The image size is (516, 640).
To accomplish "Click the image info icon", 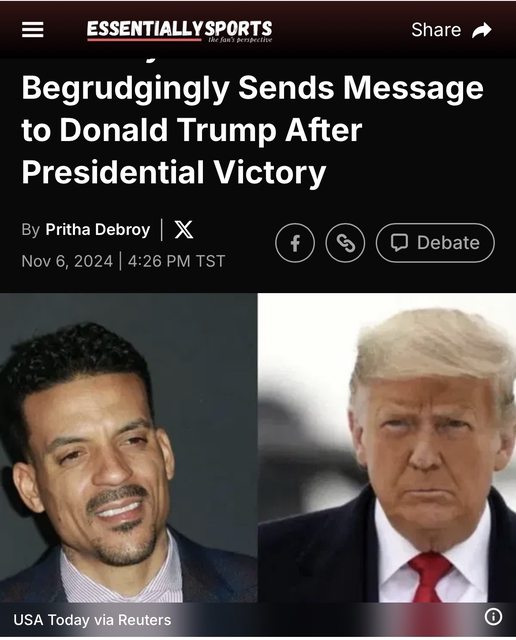I will [x=493, y=616].
